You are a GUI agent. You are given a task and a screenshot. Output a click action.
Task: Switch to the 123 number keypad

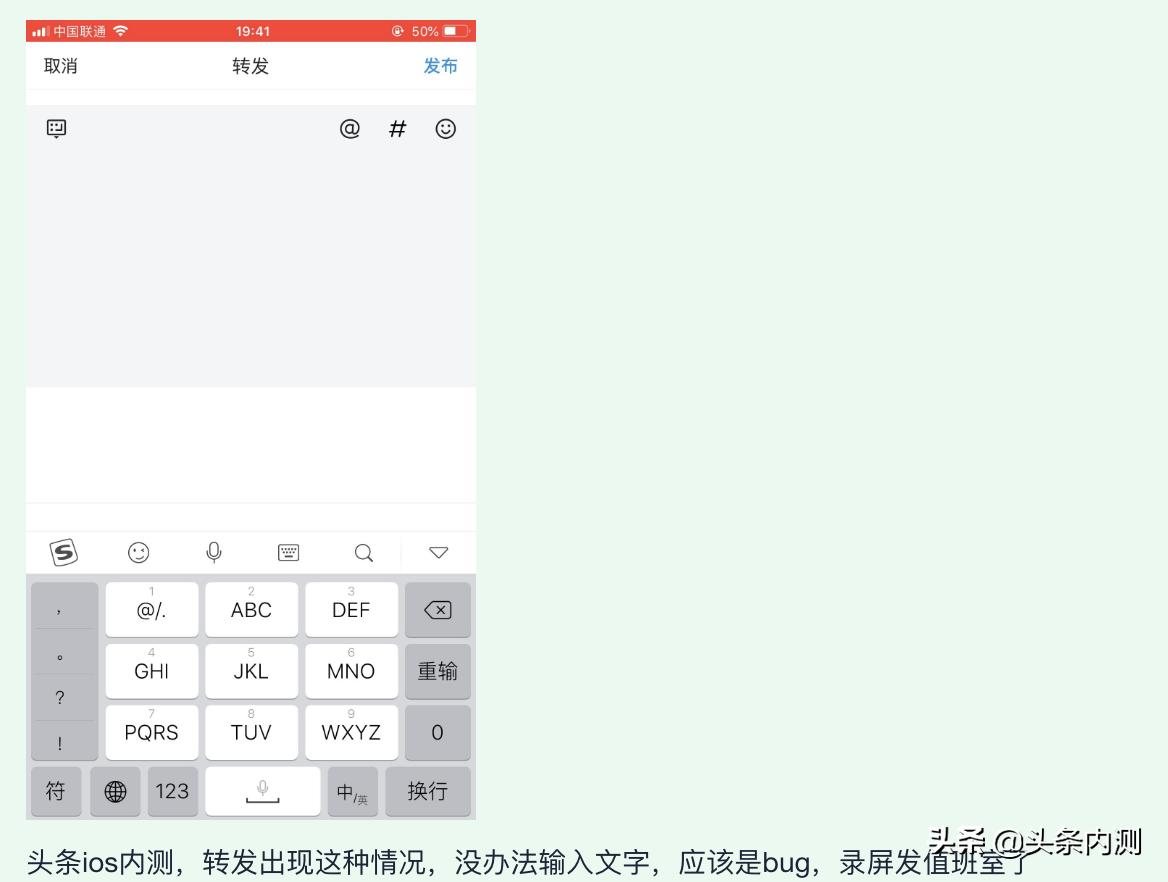[x=172, y=791]
